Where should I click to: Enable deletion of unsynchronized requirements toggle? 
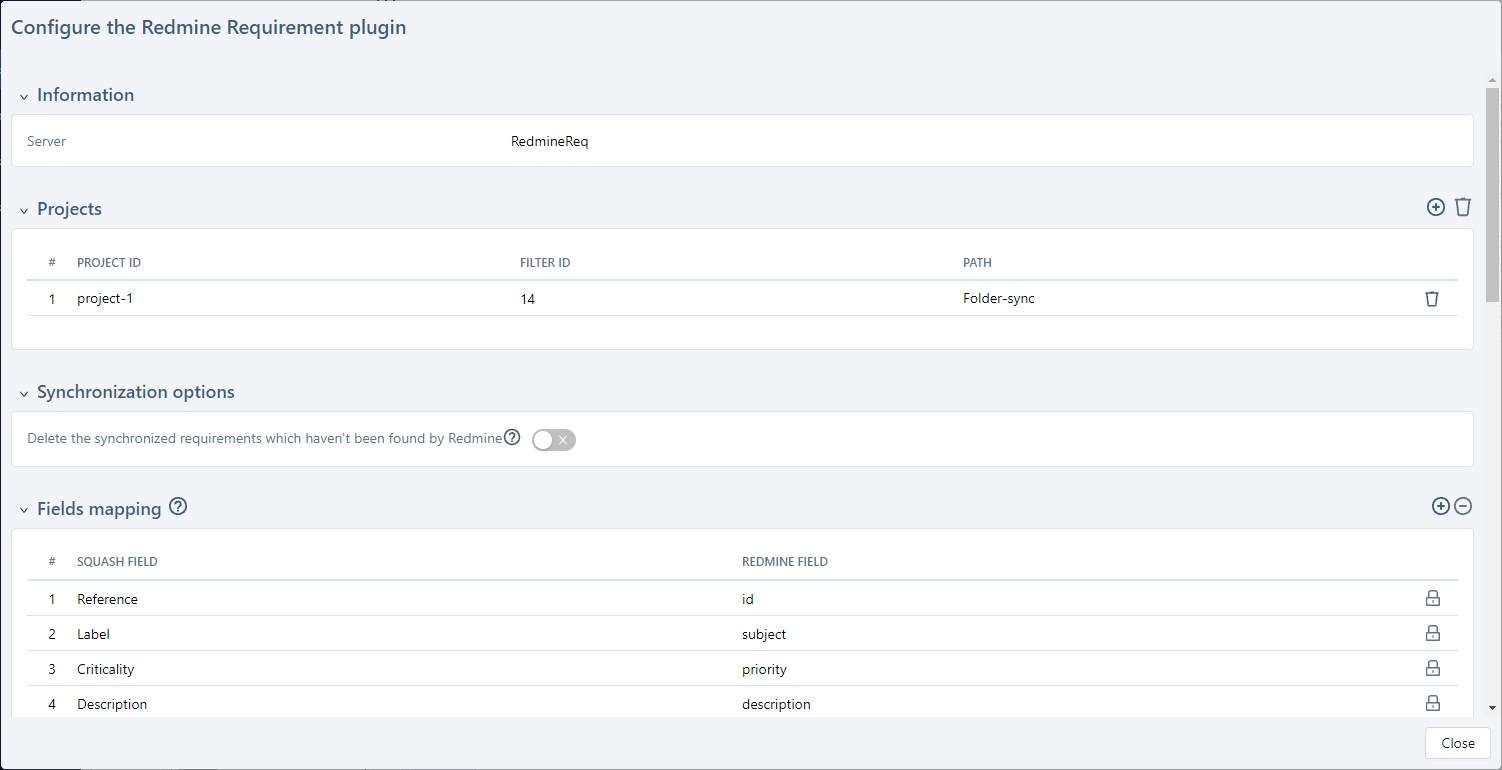pyautogui.click(x=553, y=440)
